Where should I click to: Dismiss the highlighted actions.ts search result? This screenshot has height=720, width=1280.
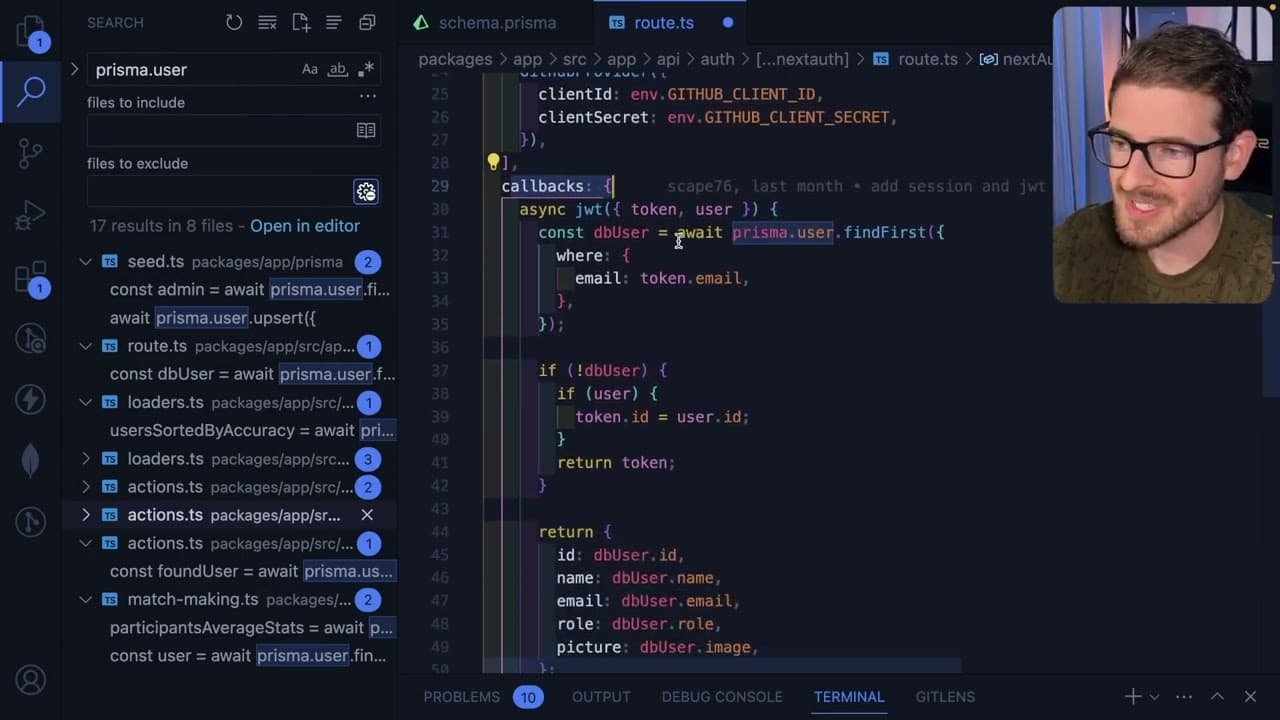[x=367, y=515]
